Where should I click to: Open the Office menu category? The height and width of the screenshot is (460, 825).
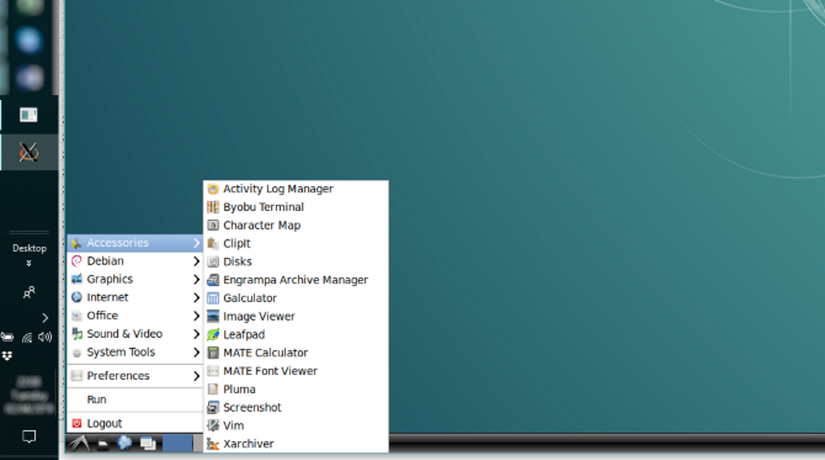click(135, 316)
